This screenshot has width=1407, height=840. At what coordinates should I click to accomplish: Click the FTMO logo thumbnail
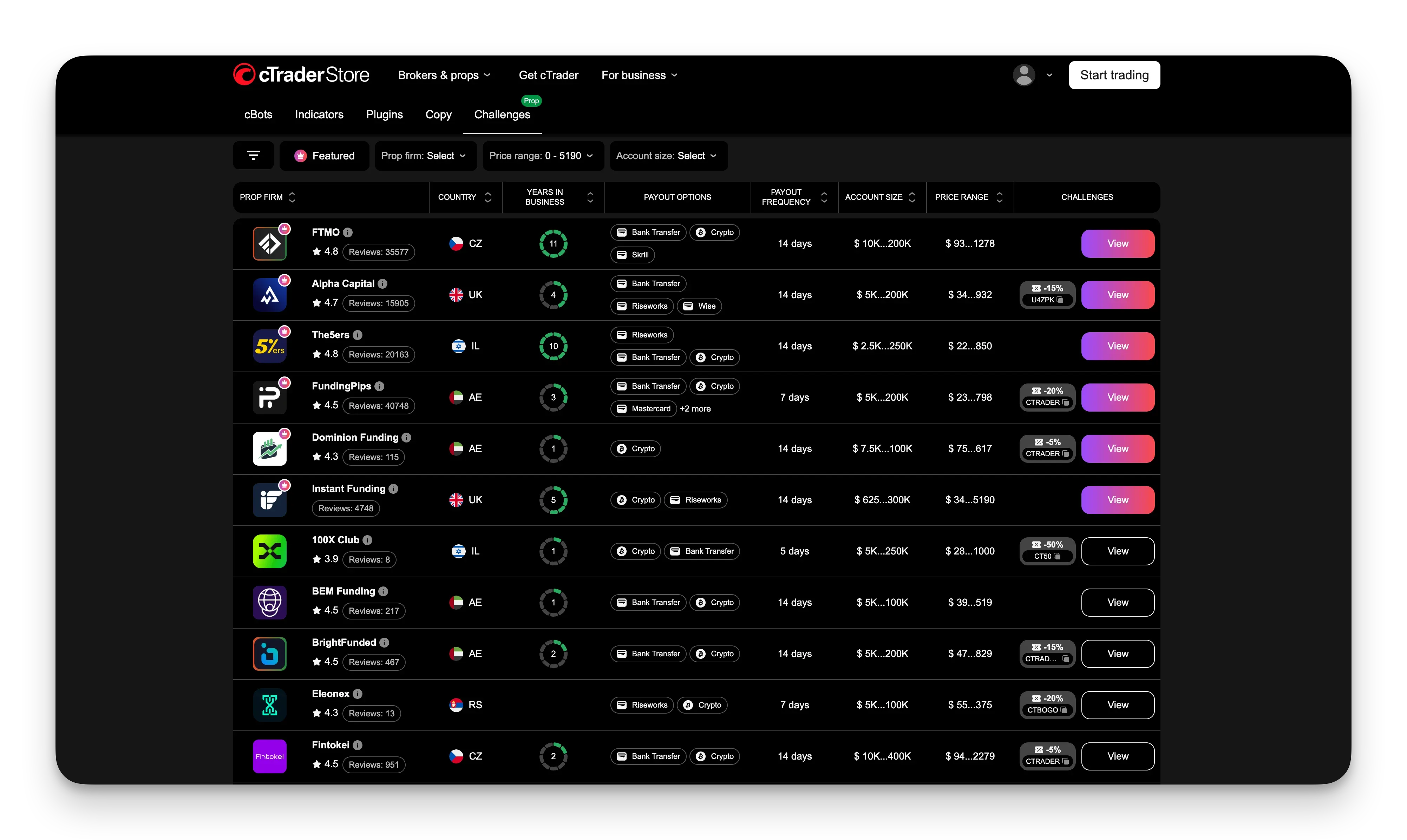click(269, 243)
